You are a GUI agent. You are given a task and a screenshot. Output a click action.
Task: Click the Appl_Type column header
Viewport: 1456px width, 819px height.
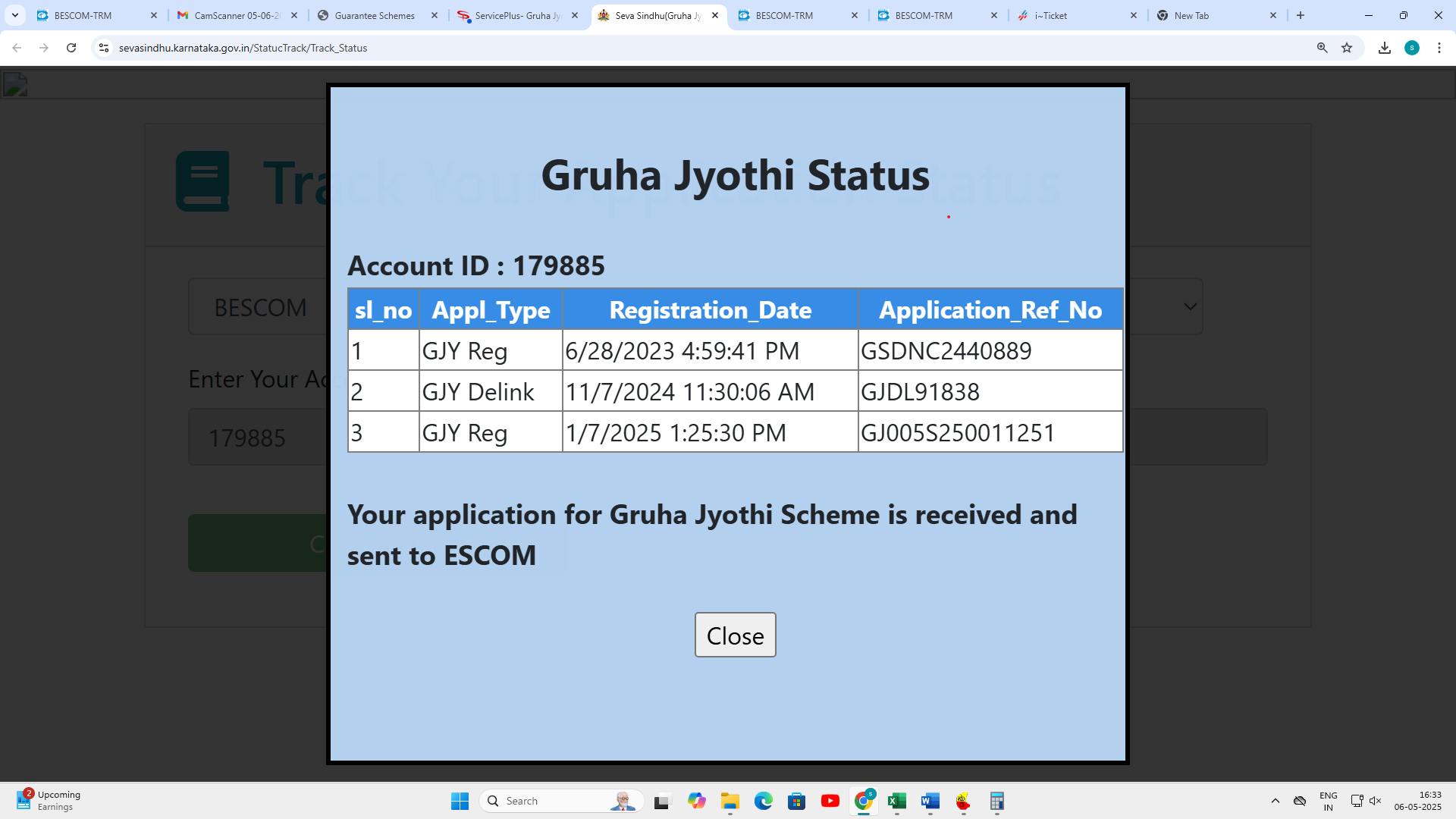click(x=491, y=309)
